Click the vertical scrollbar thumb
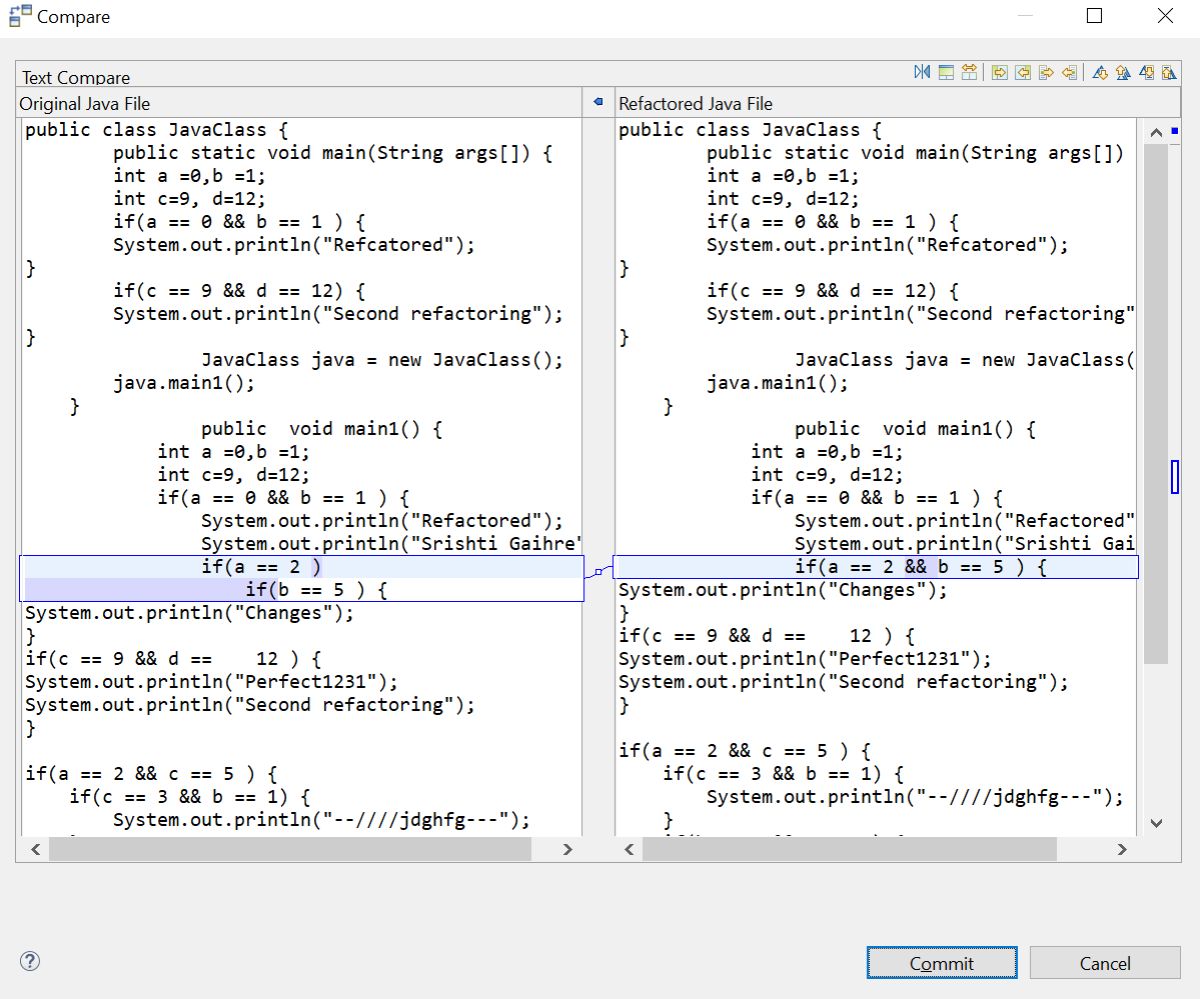Screen dimensions: 1200x999 (x=1156, y=404)
